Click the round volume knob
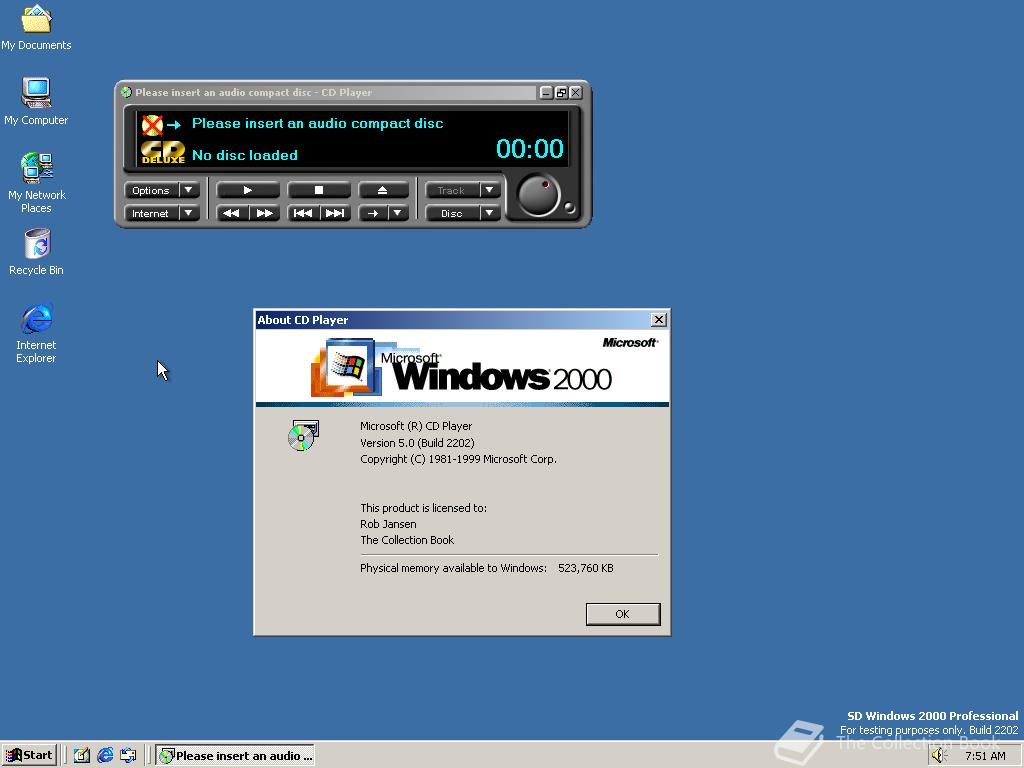 click(x=539, y=195)
